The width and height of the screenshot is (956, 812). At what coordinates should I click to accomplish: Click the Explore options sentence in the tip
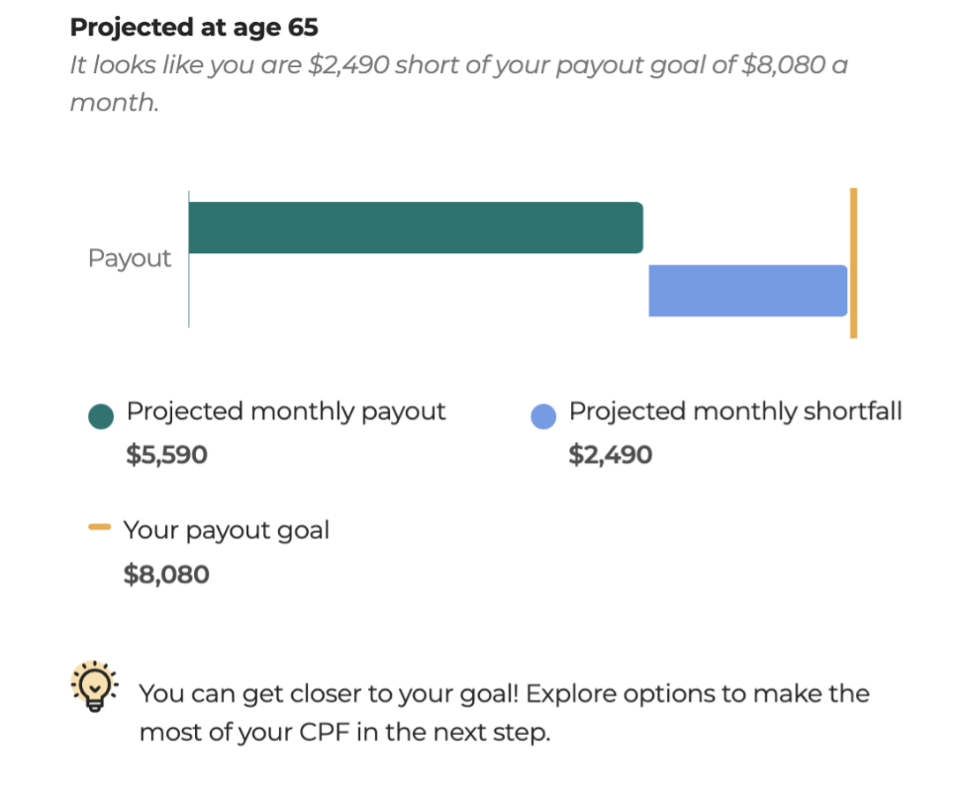click(504, 713)
